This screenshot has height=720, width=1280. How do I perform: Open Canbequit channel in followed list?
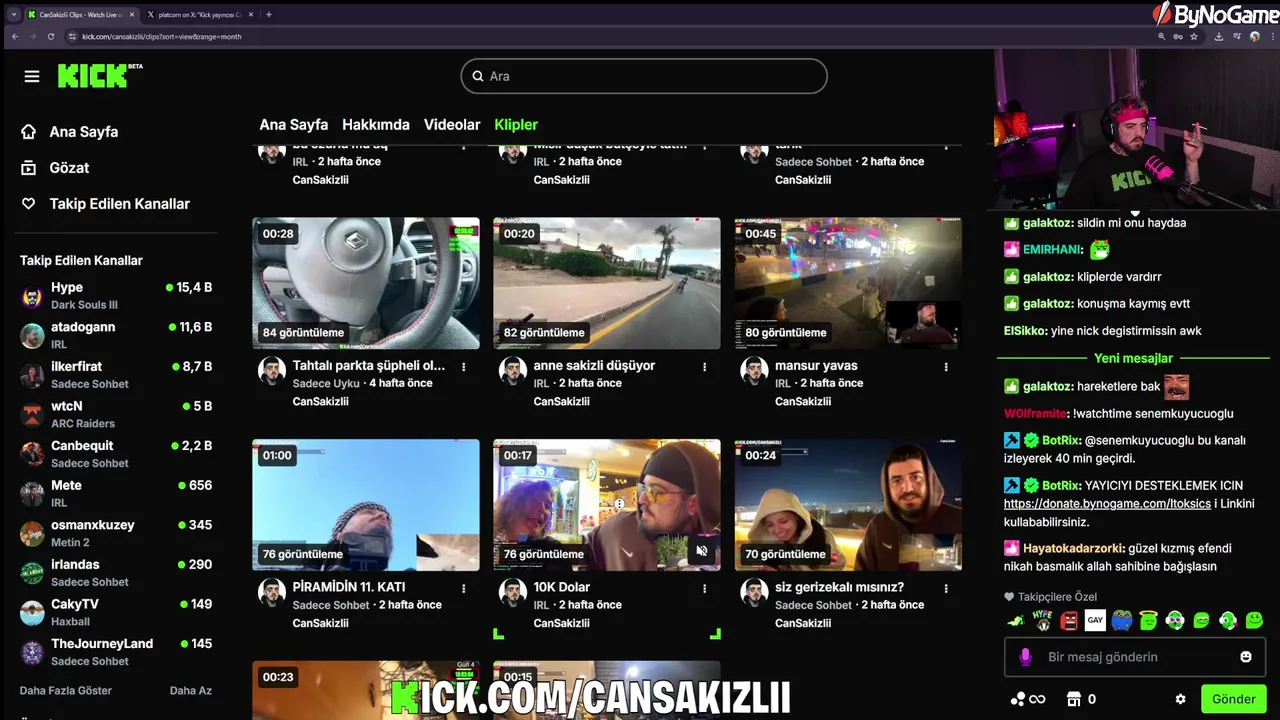116,454
